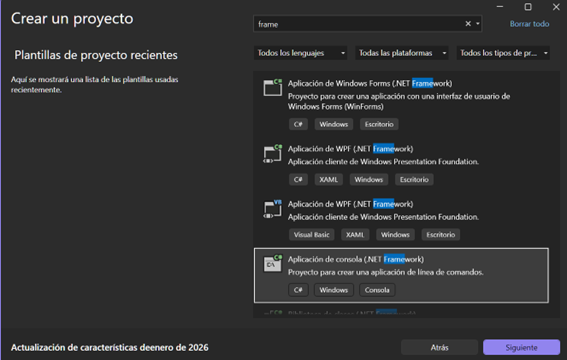This screenshot has width=567, height=360.
Task: Click the partially visible class library template row
Action: (401, 313)
